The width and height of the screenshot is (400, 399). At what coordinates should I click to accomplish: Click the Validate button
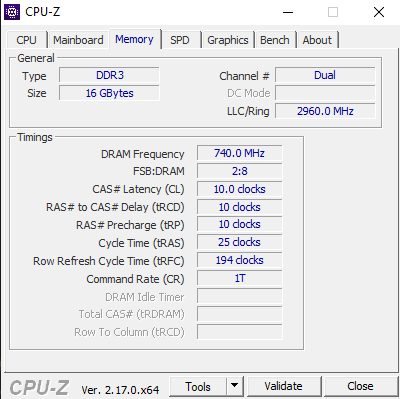(x=284, y=386)
